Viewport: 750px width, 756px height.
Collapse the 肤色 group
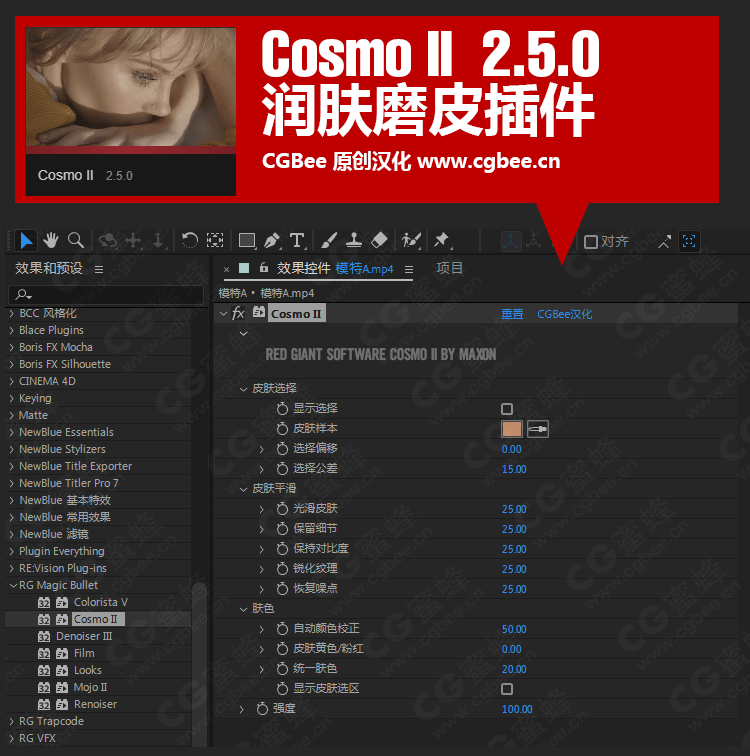243,609
